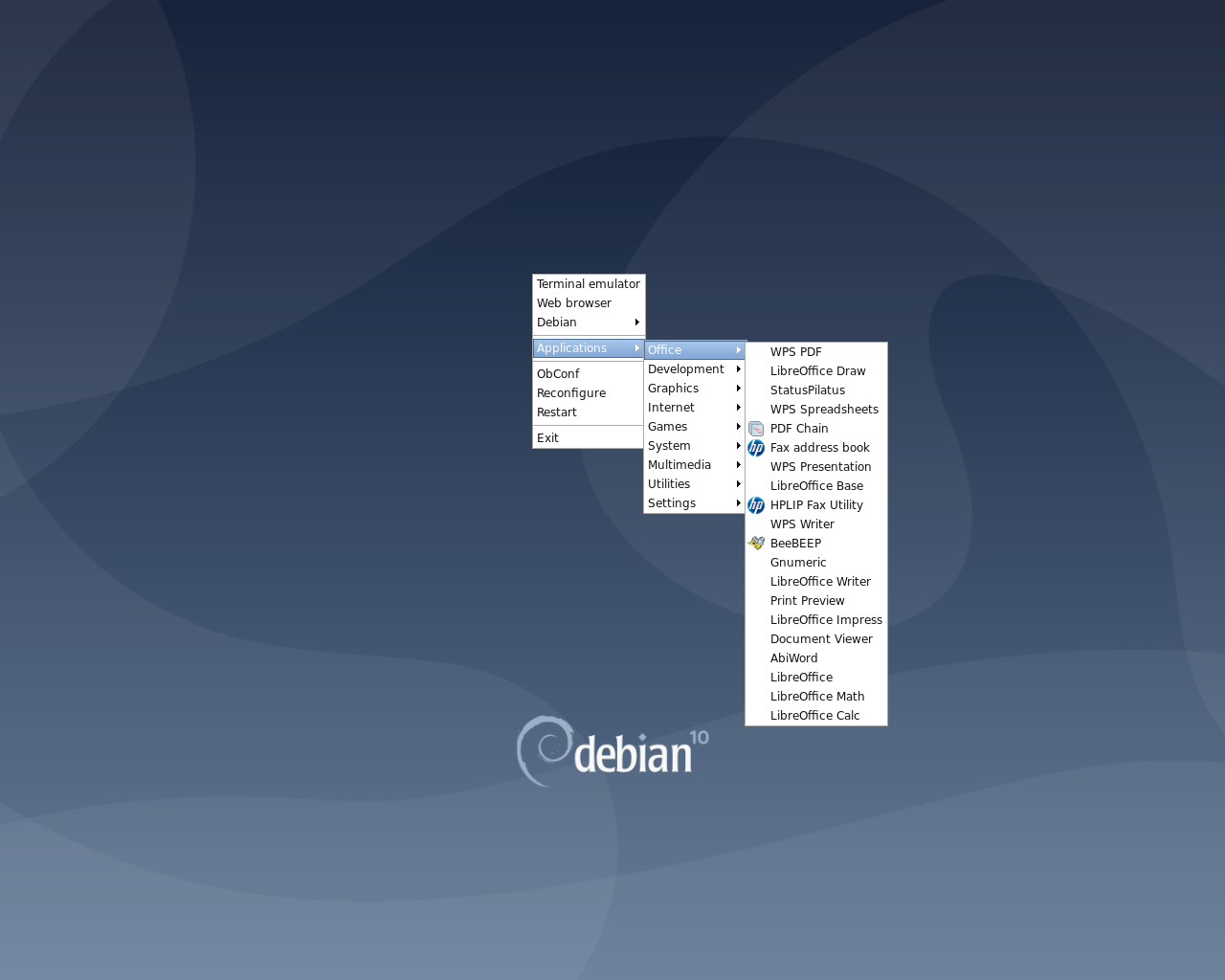This screenshot has height=980, width=1225.
Task: Launch Web browser from the menu
Action: tap(589, 303)
